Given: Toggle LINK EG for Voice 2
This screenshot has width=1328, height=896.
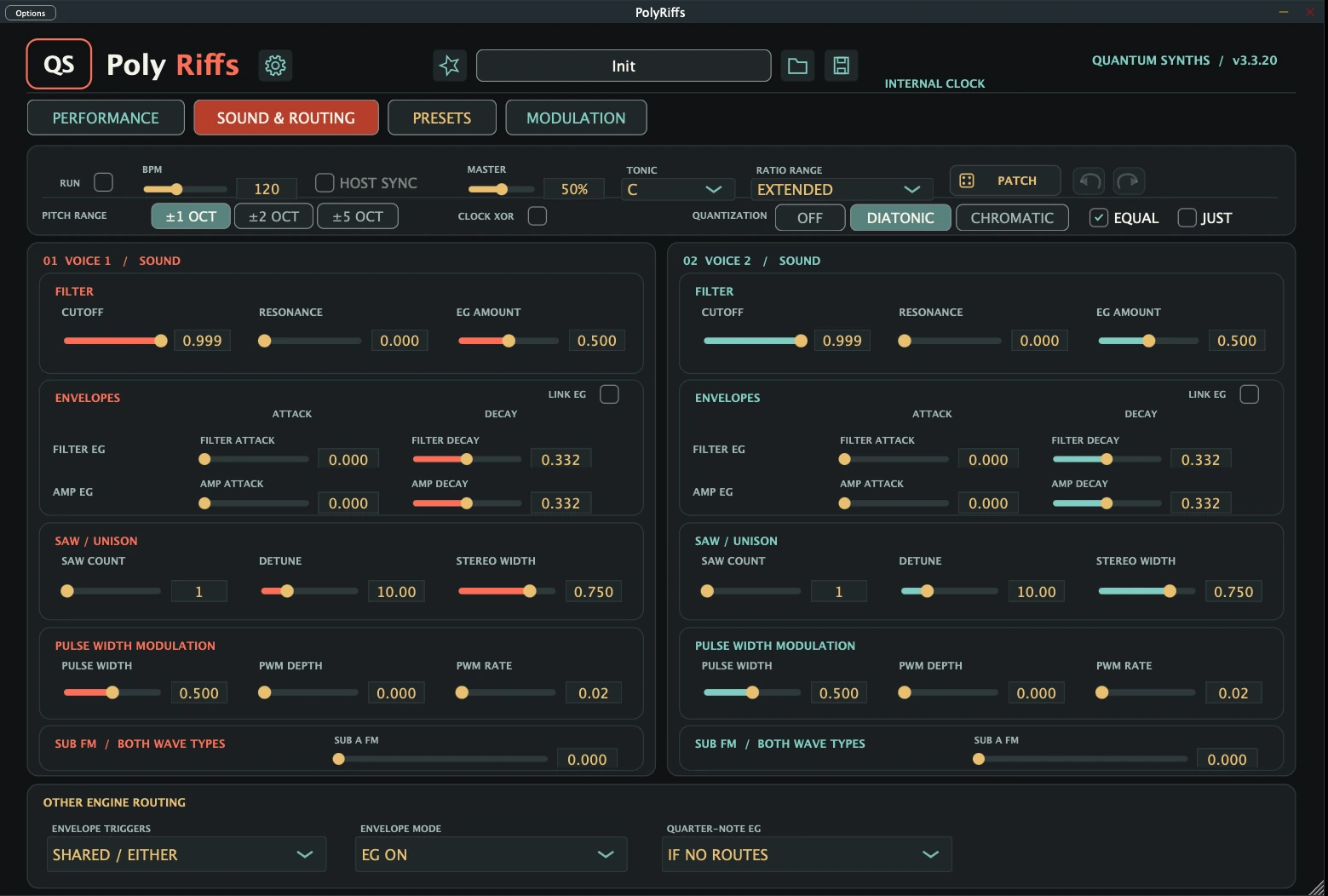Looking at the screenshot, I should [1250, 394].
